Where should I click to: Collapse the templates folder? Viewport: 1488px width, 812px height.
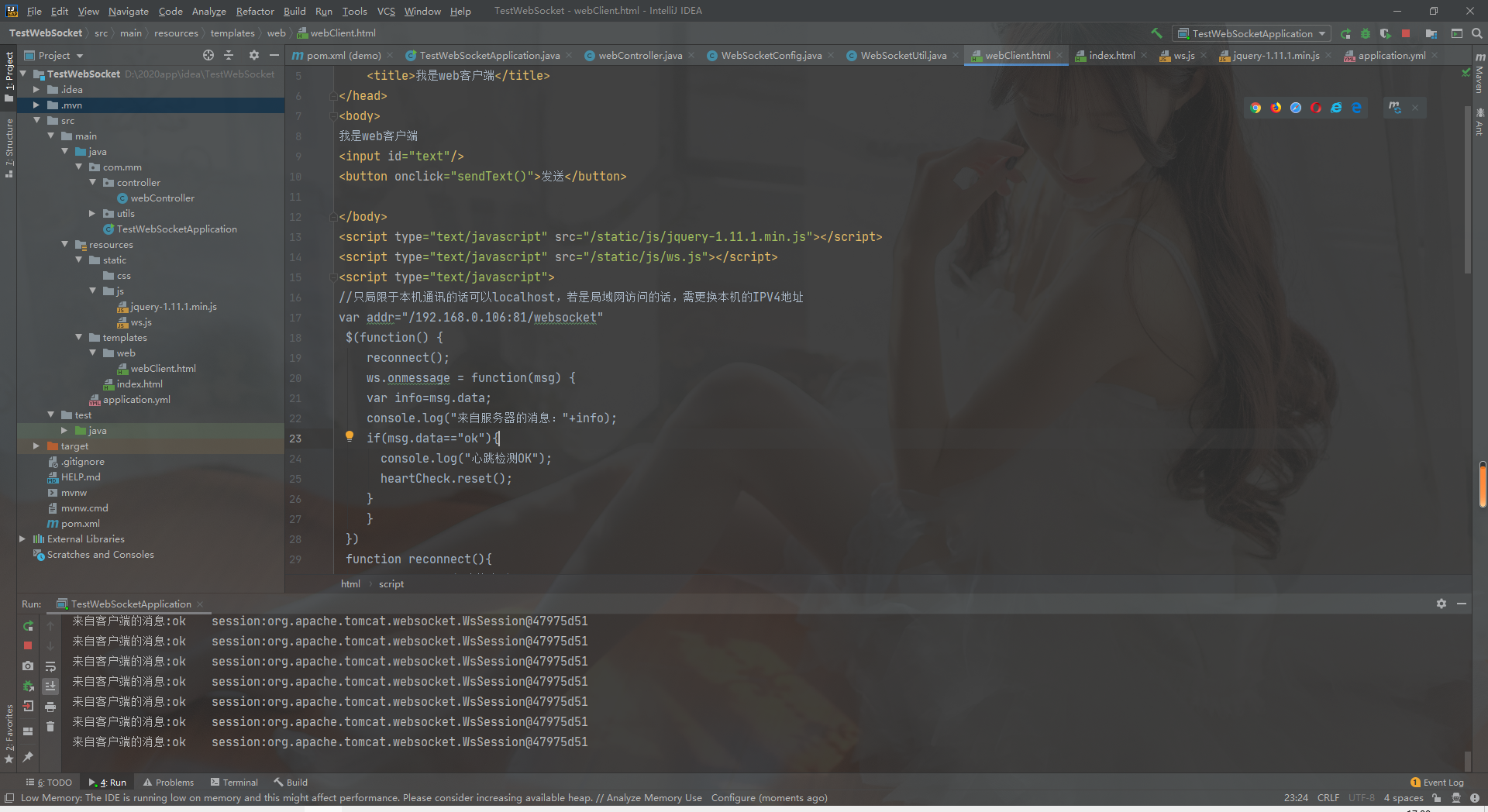point(78,338)
